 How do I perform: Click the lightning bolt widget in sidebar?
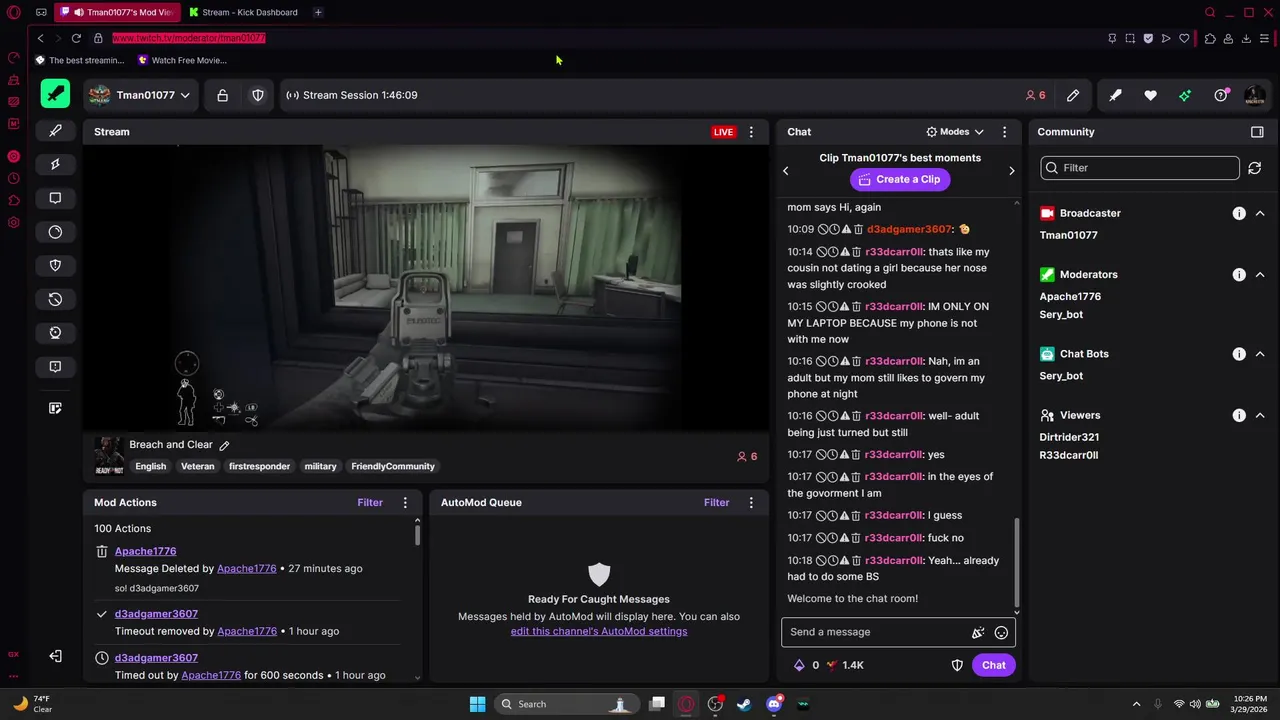pyautogui.click(x=55, y=164)
